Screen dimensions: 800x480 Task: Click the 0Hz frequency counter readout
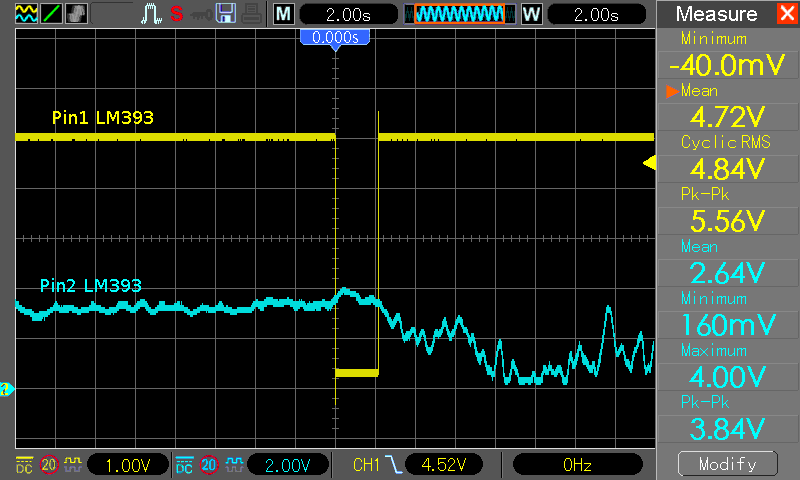click(x=577, y=465)
